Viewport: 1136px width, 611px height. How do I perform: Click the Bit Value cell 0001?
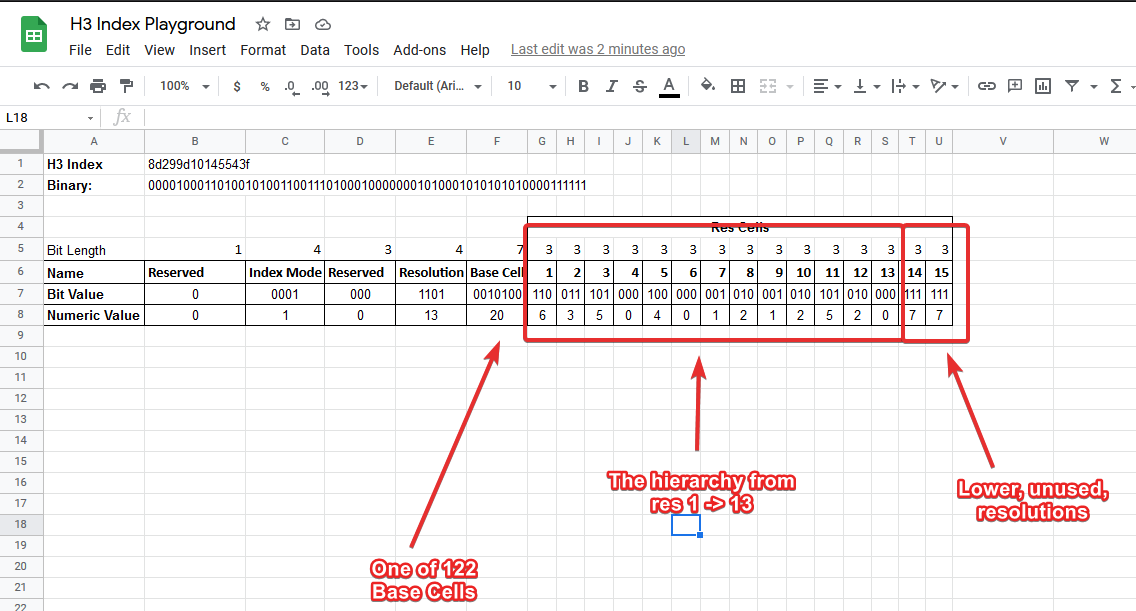285,294
